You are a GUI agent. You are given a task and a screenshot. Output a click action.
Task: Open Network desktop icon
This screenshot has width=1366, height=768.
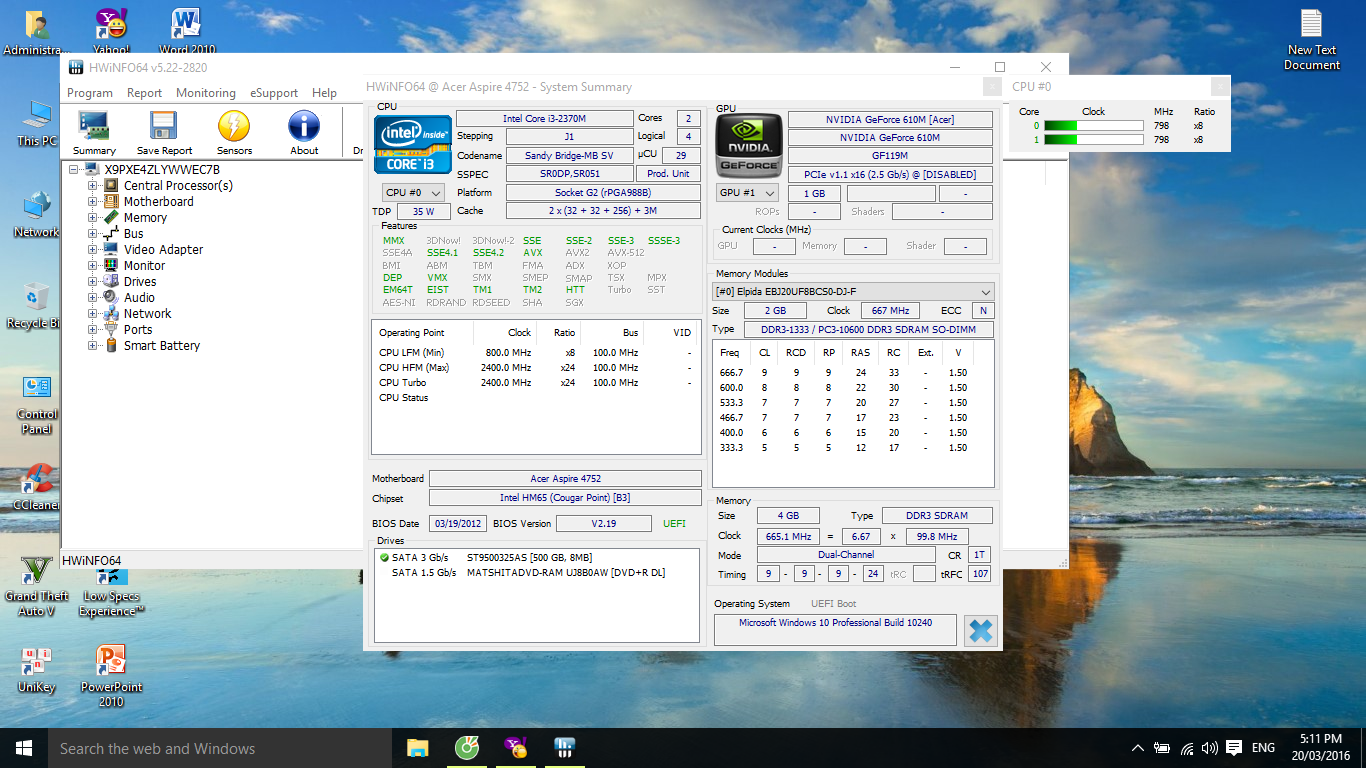tap(37, 214)
